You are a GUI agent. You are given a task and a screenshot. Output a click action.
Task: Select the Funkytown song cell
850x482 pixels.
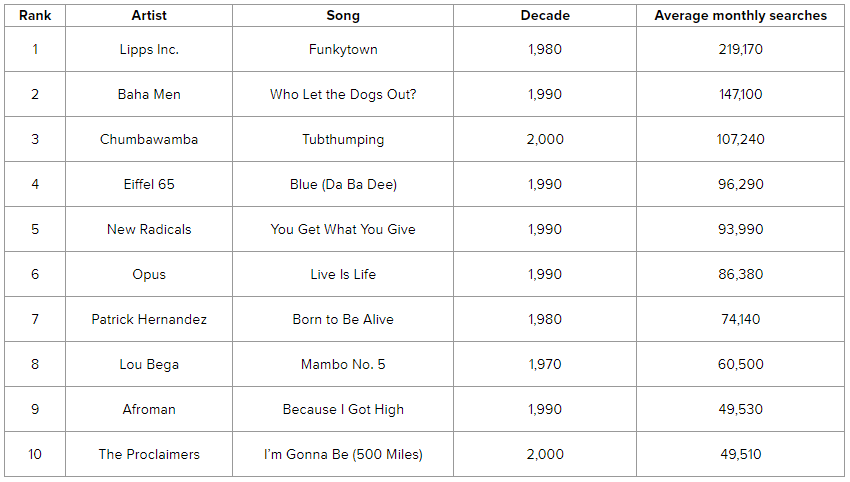click(x=343, y=49)
